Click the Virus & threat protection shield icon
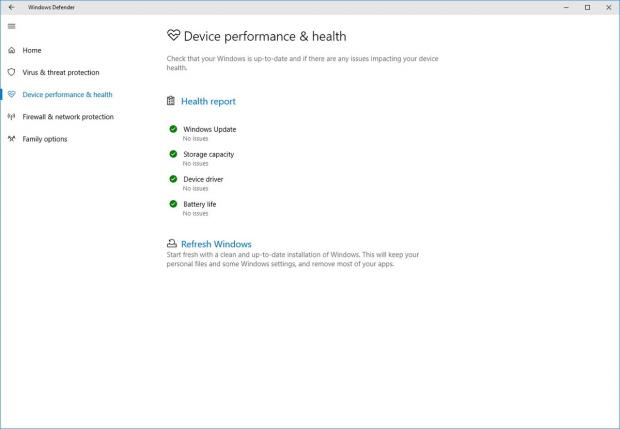620x429 pixels. 11,72
